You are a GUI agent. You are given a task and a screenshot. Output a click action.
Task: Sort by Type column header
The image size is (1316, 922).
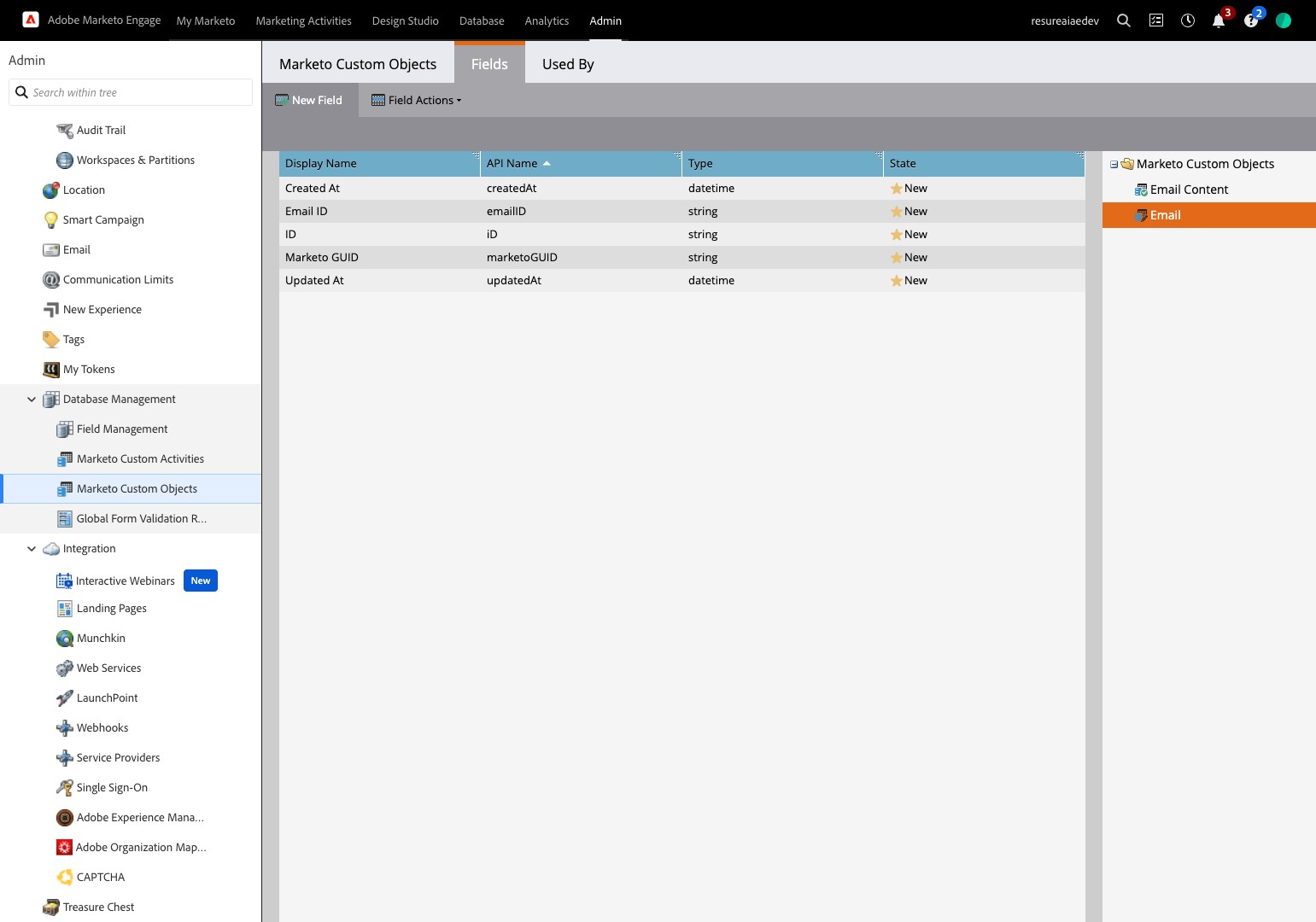782,163
